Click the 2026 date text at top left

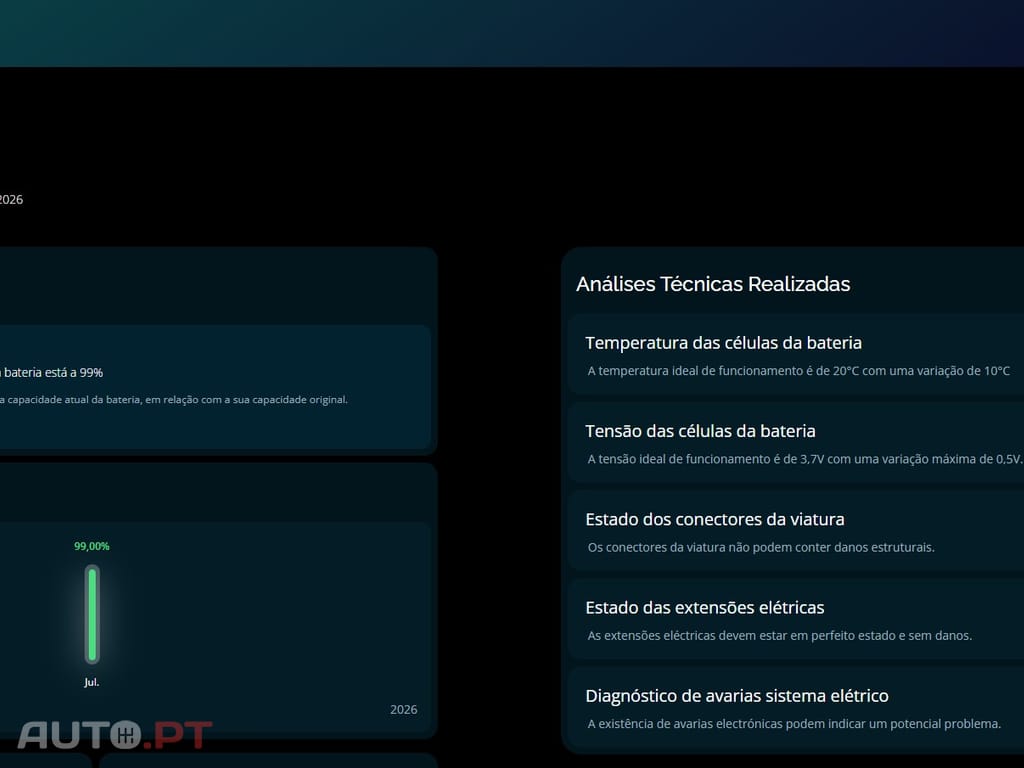click(11, 200)
